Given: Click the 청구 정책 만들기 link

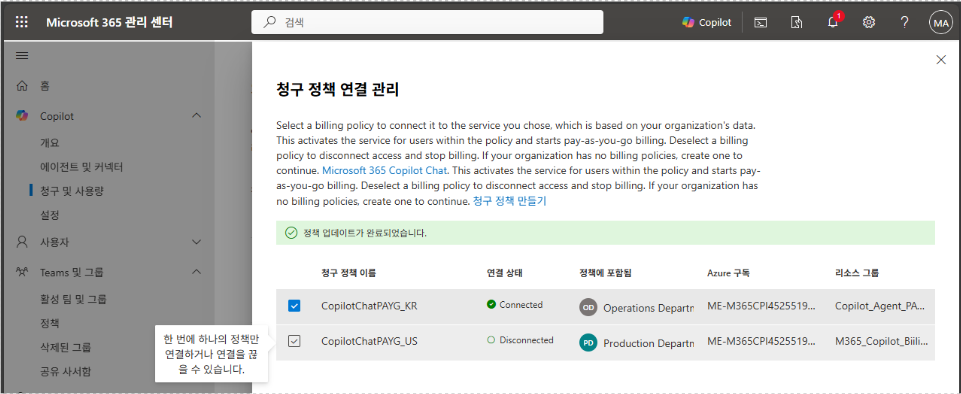Looking at the screenshot, I should (509, 201).
